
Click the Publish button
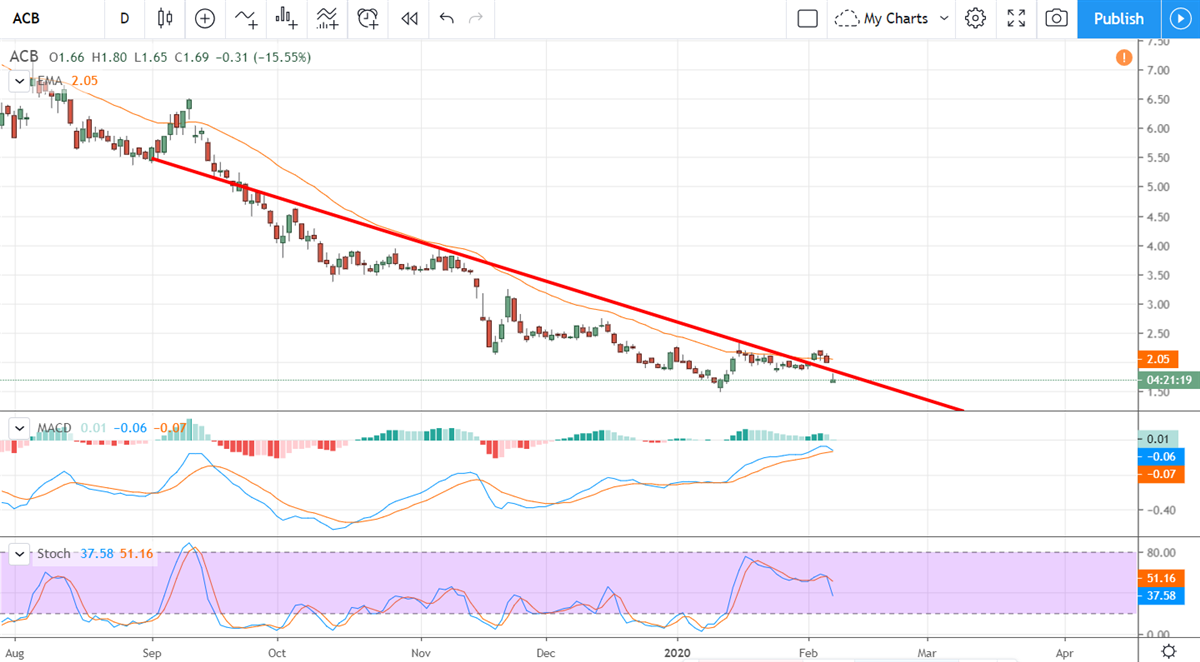point(1118,18)
